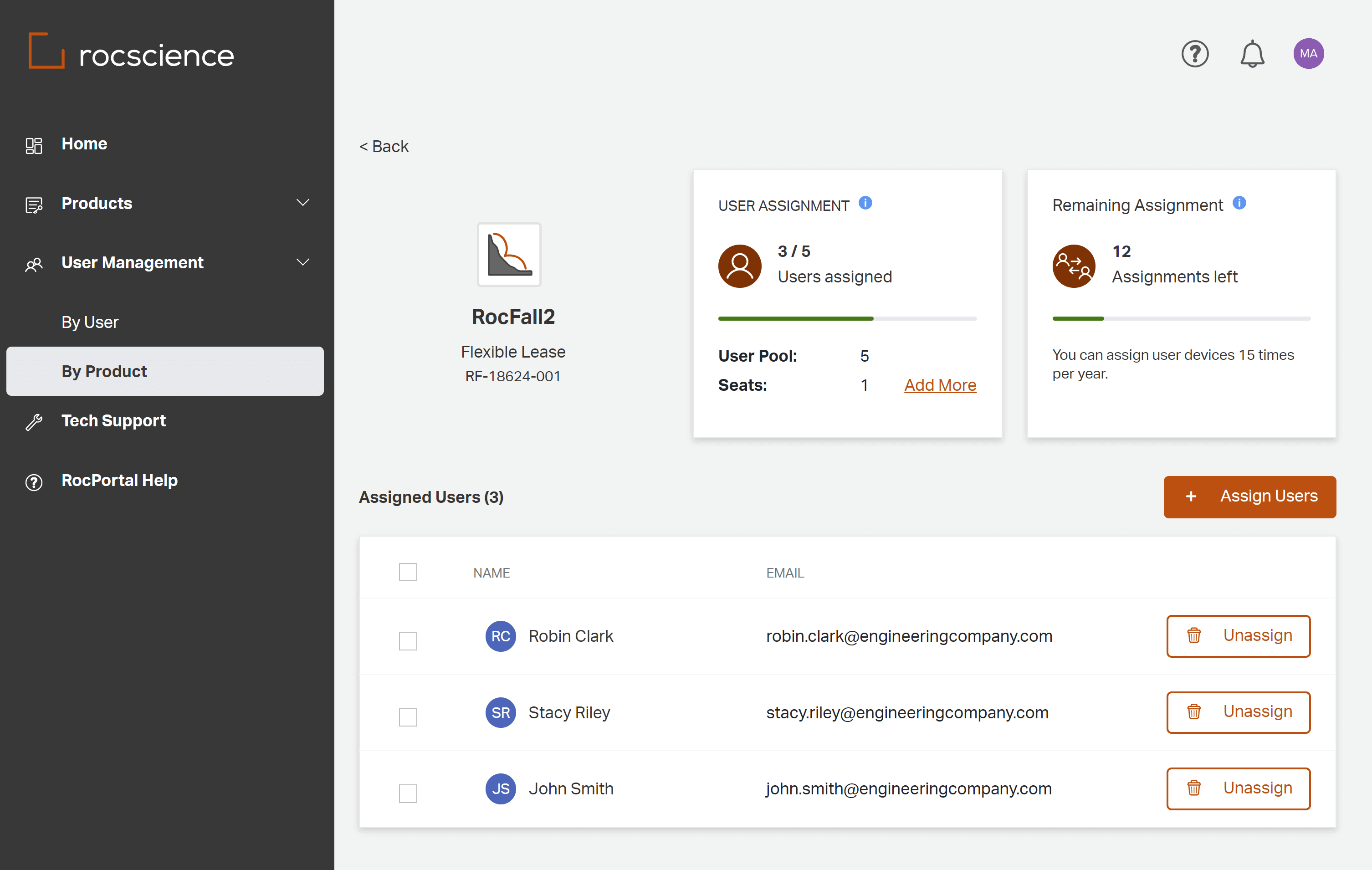Click the RF-18624-001 license number
The height and width of the screenshot is (870, 1372).
[513, 377]
